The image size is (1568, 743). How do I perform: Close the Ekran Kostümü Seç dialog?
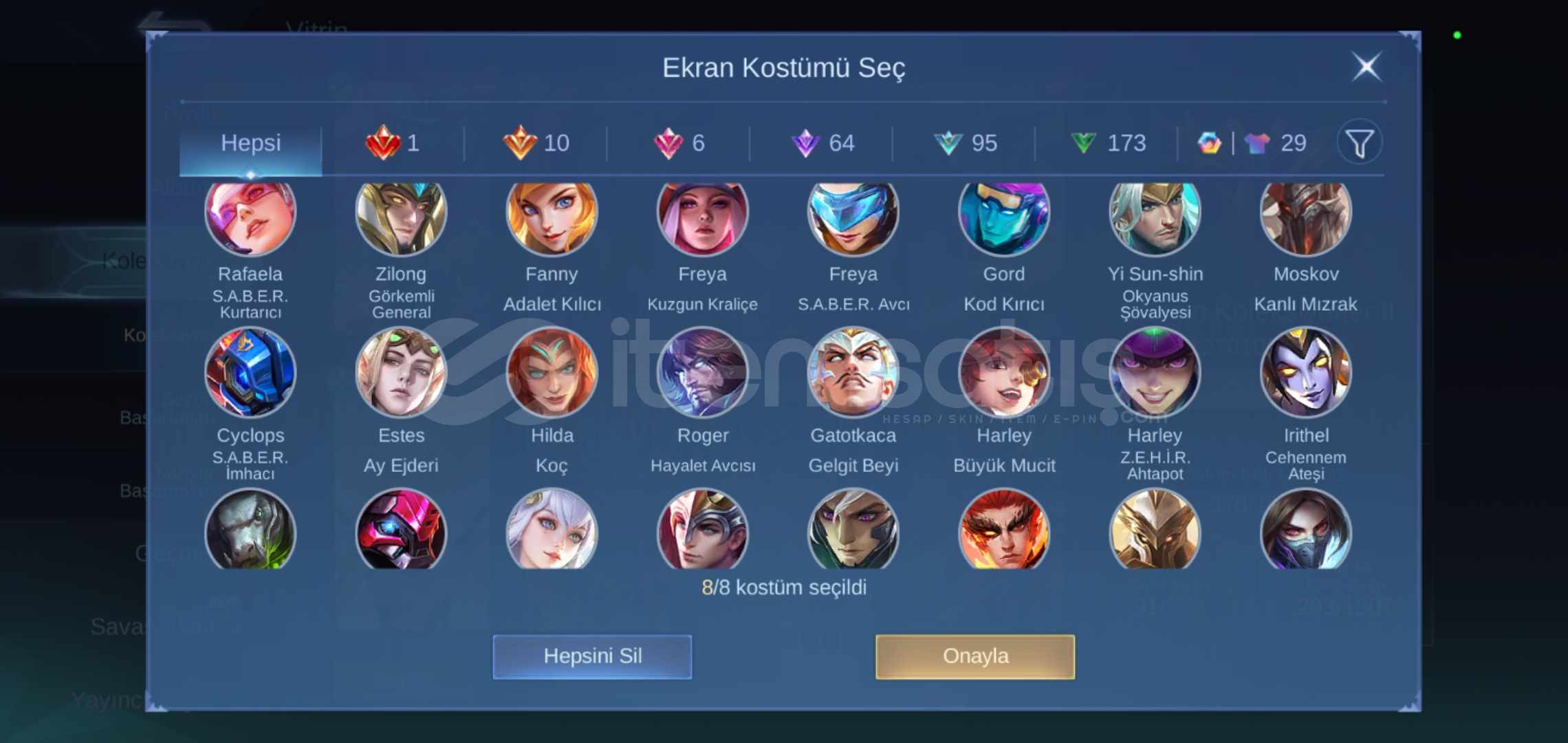(1366, 67)
